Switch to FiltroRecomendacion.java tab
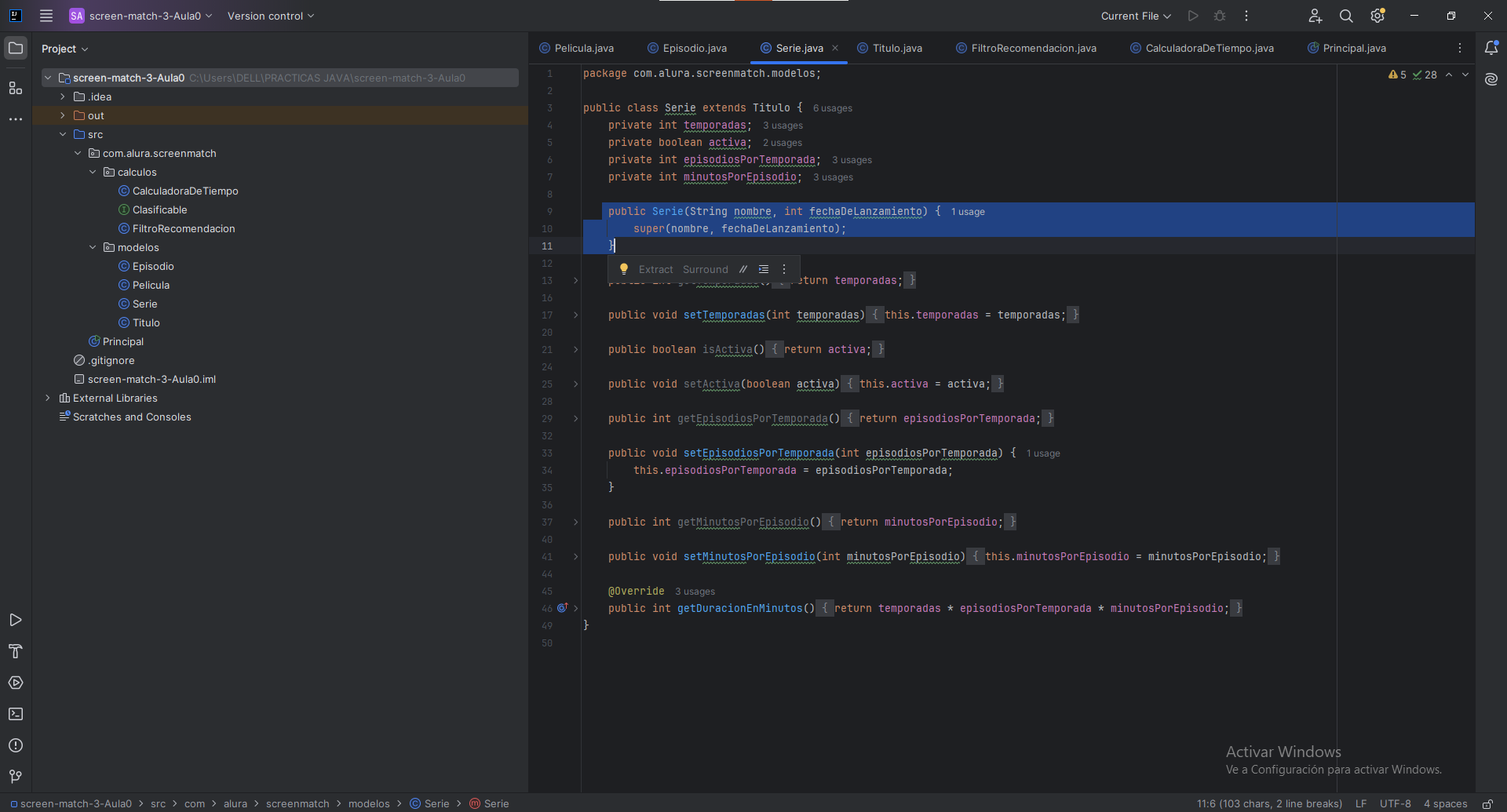1507x812 pixels. coord(1027,48)
